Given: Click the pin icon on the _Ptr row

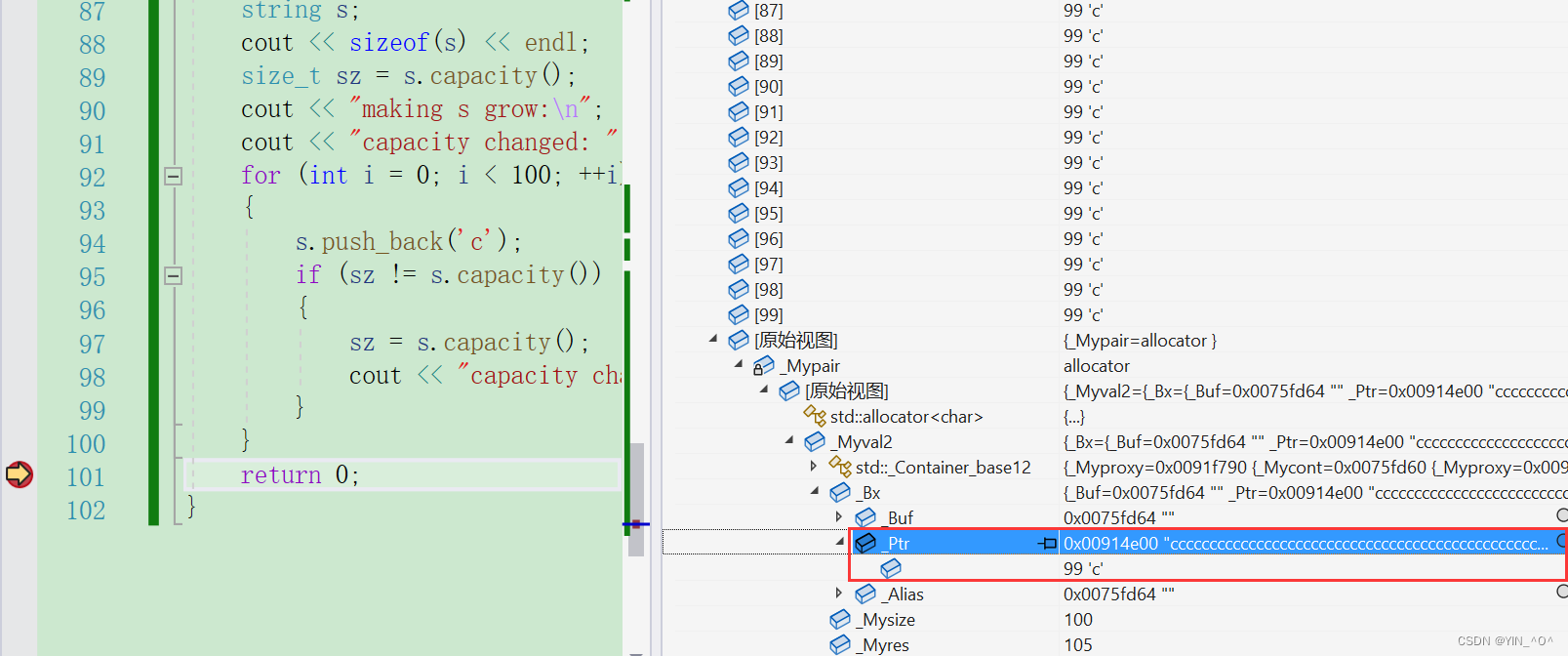Looking at the screenshot, I should [1047, 543].
